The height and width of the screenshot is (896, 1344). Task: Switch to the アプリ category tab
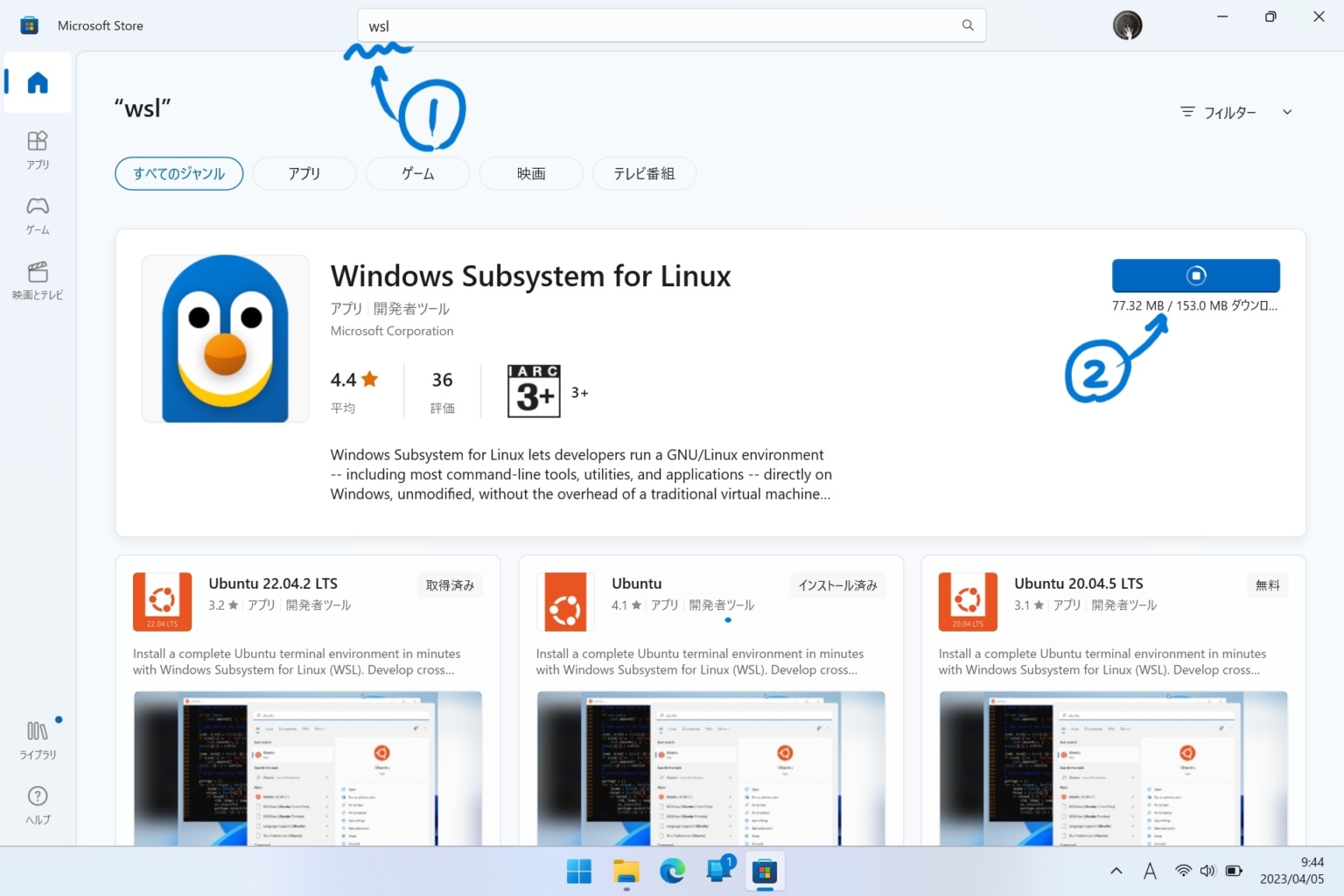(x=304, y=173)
